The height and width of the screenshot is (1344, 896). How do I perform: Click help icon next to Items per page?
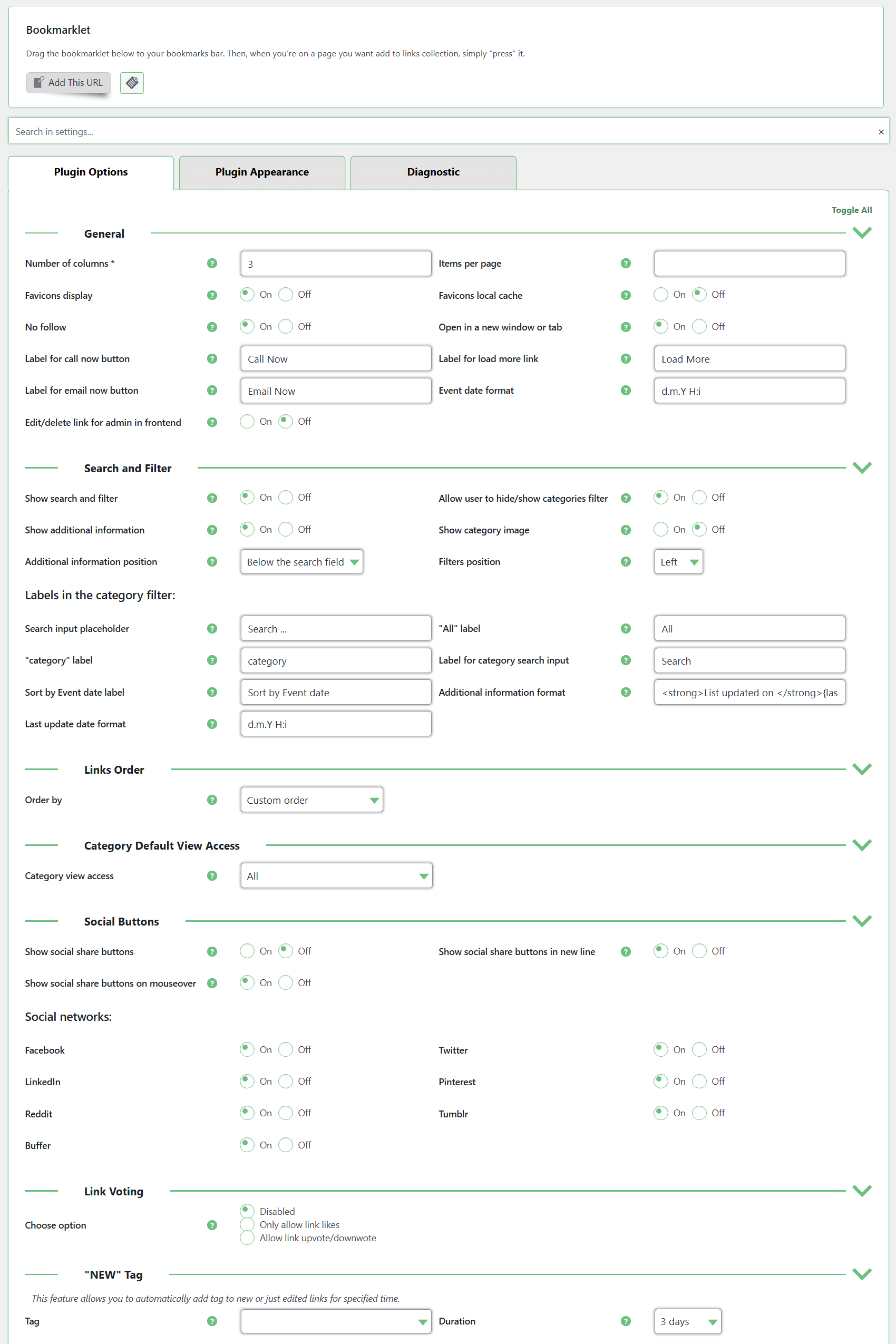625,264
